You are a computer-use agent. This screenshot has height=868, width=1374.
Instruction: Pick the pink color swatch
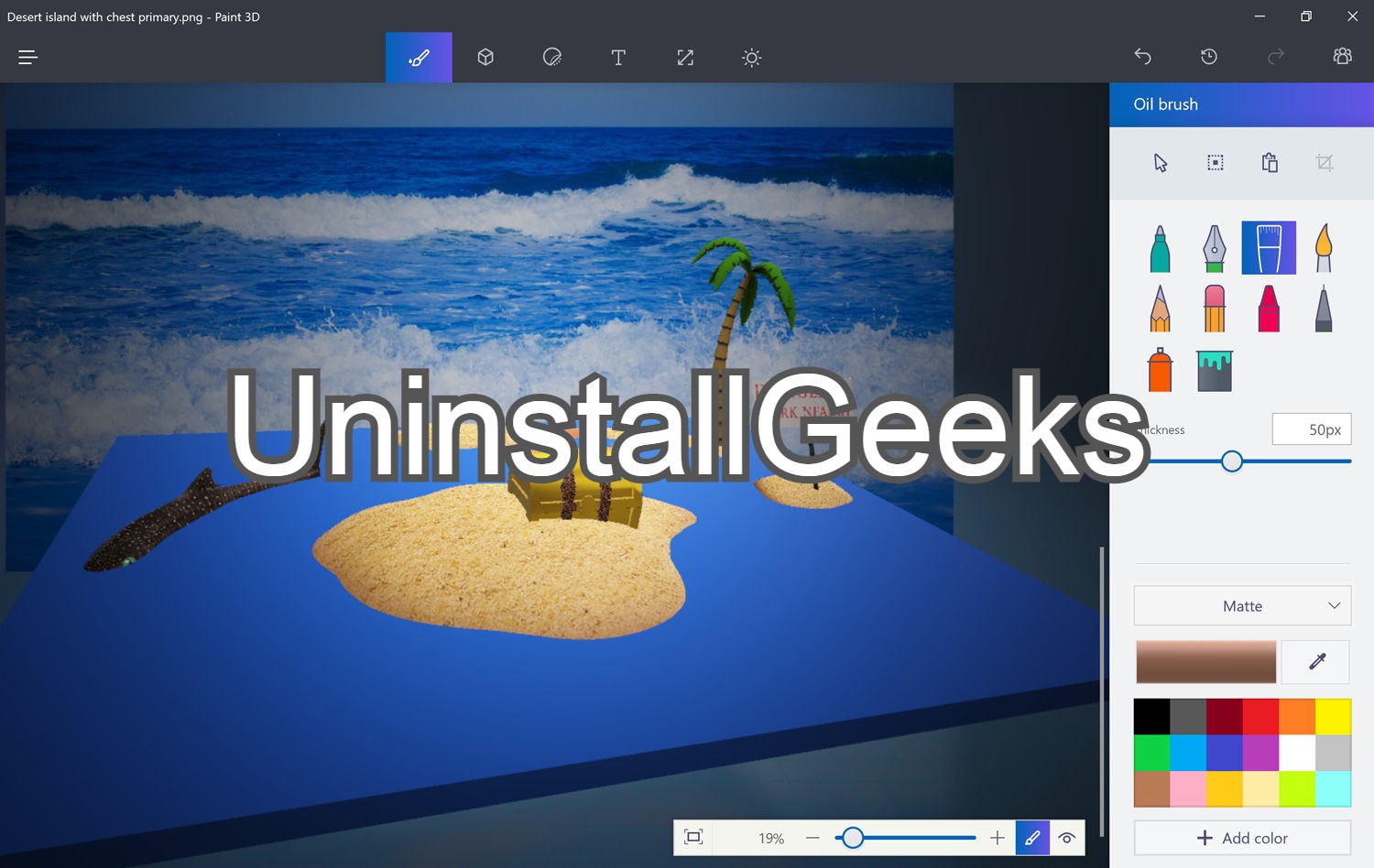(1188, 789)
